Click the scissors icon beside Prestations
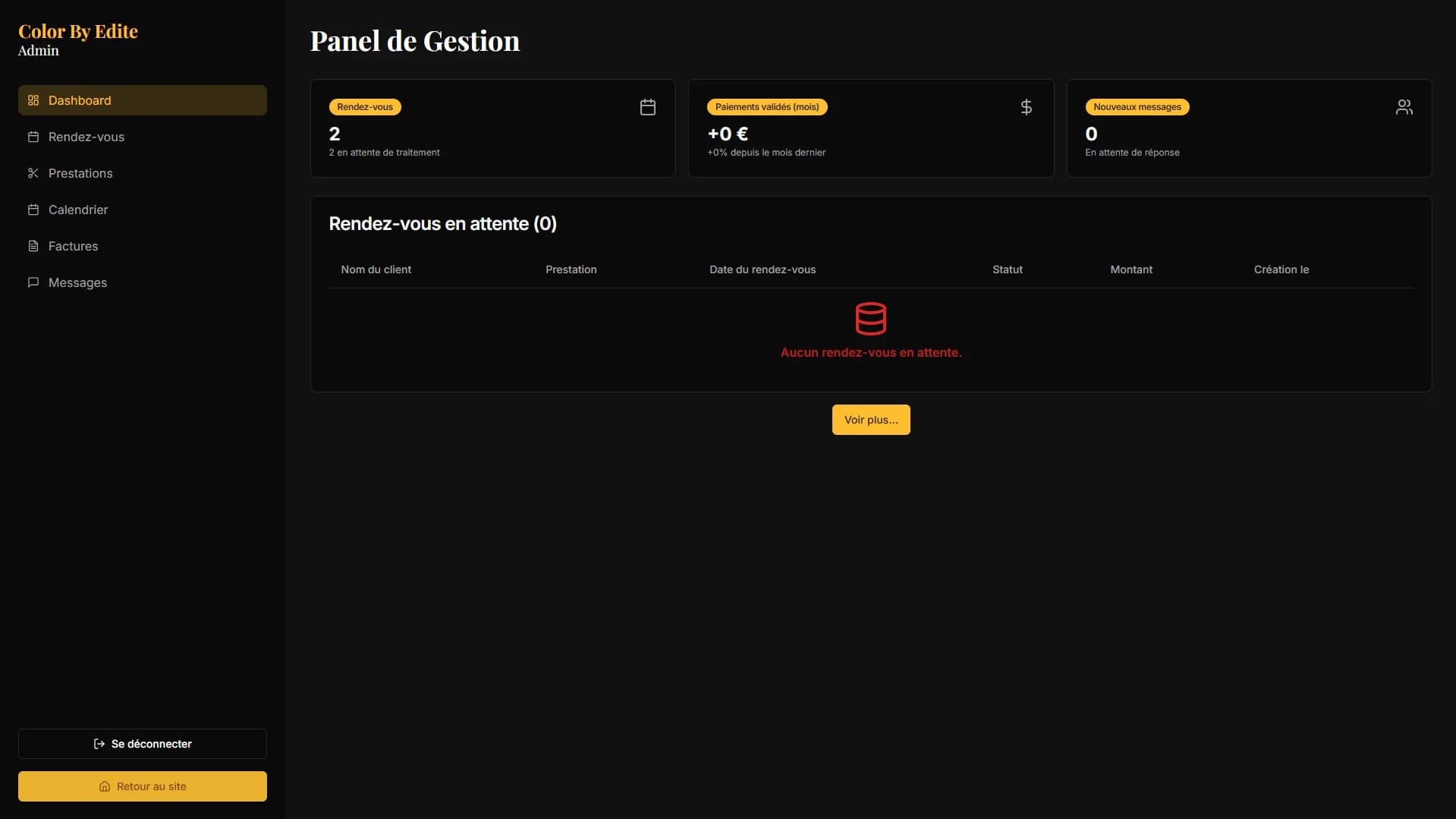The image size is (1456, 819). coord(33,173)
